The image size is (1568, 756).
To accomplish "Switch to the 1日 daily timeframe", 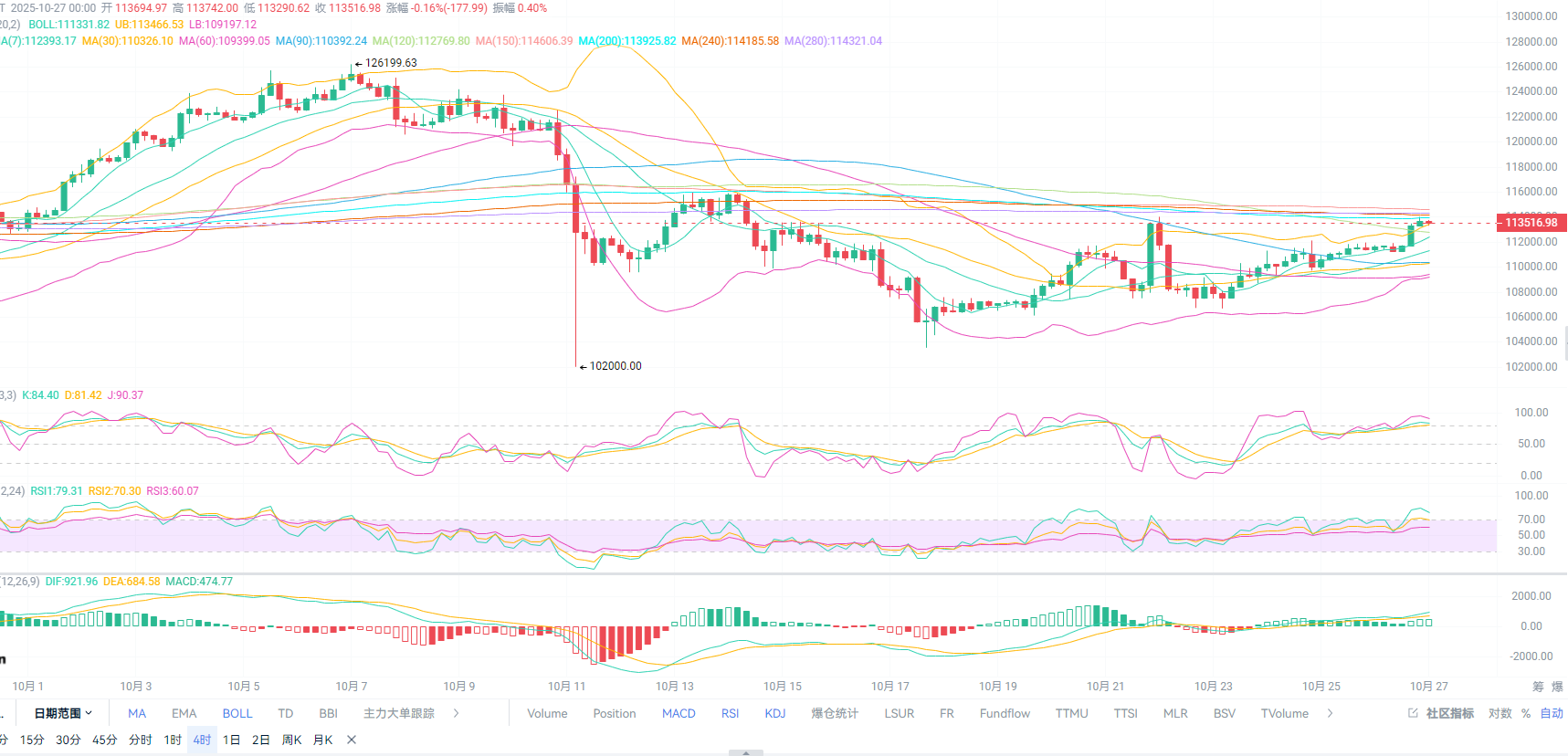I will 232,740.
